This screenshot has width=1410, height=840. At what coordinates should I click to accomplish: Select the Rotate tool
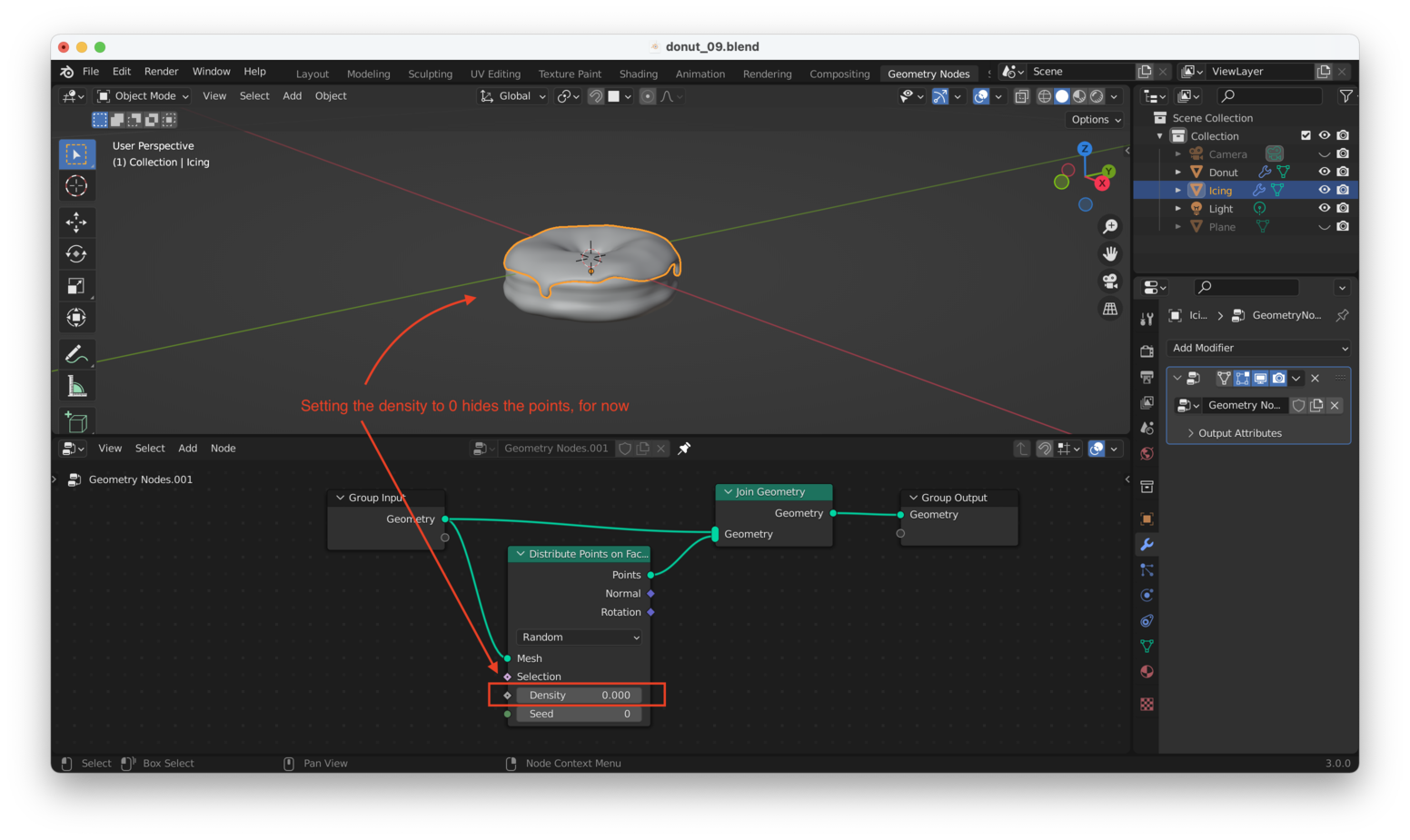point(76,254)
